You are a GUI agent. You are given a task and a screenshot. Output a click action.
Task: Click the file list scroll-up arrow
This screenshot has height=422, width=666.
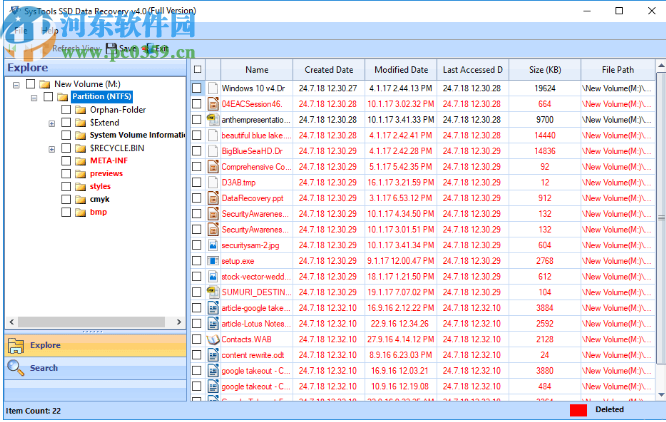coord(661,66)
